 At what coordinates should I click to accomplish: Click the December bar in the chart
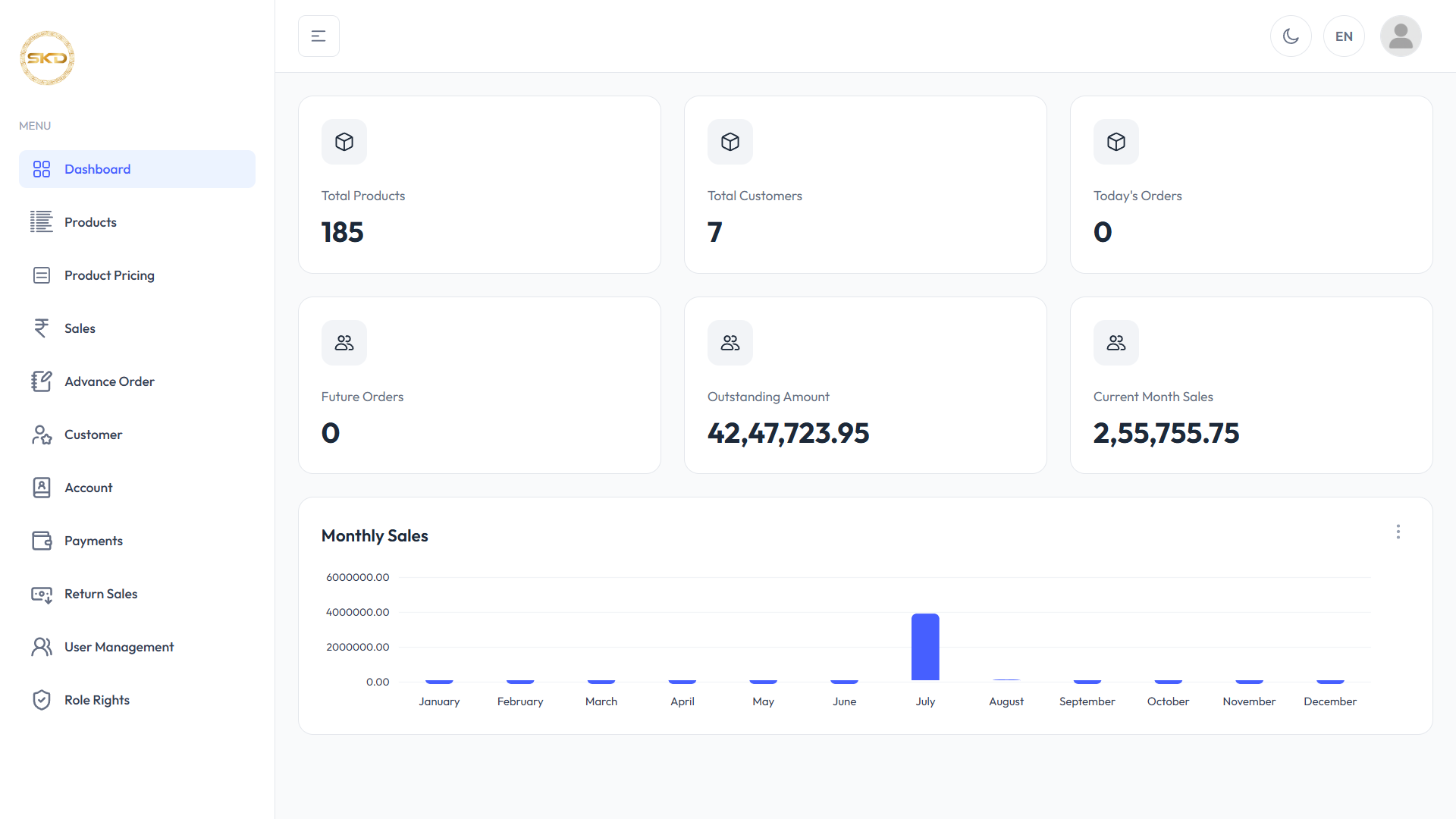tap(1330, 681)
